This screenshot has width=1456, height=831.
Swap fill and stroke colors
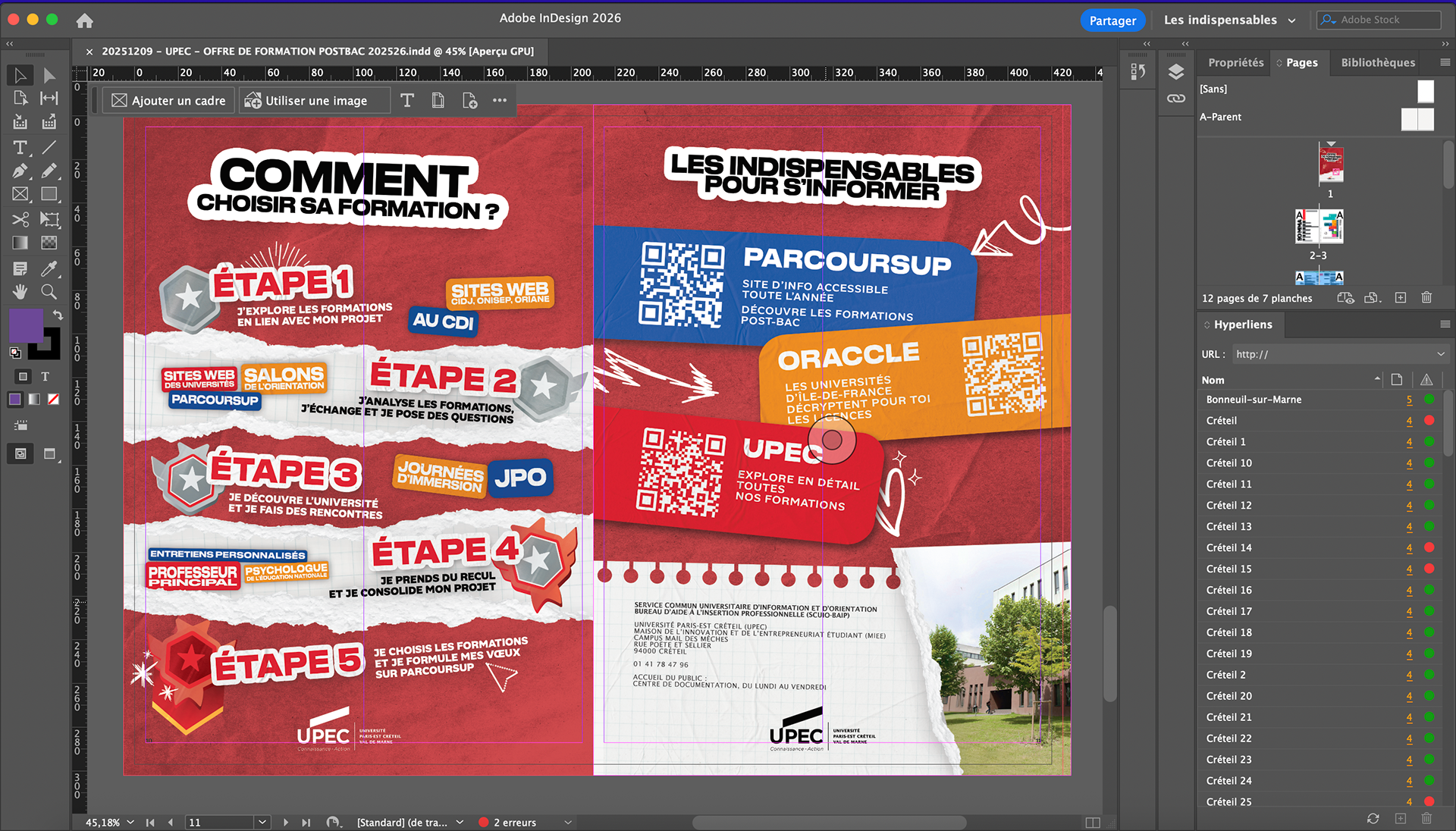tap(58, 315)
